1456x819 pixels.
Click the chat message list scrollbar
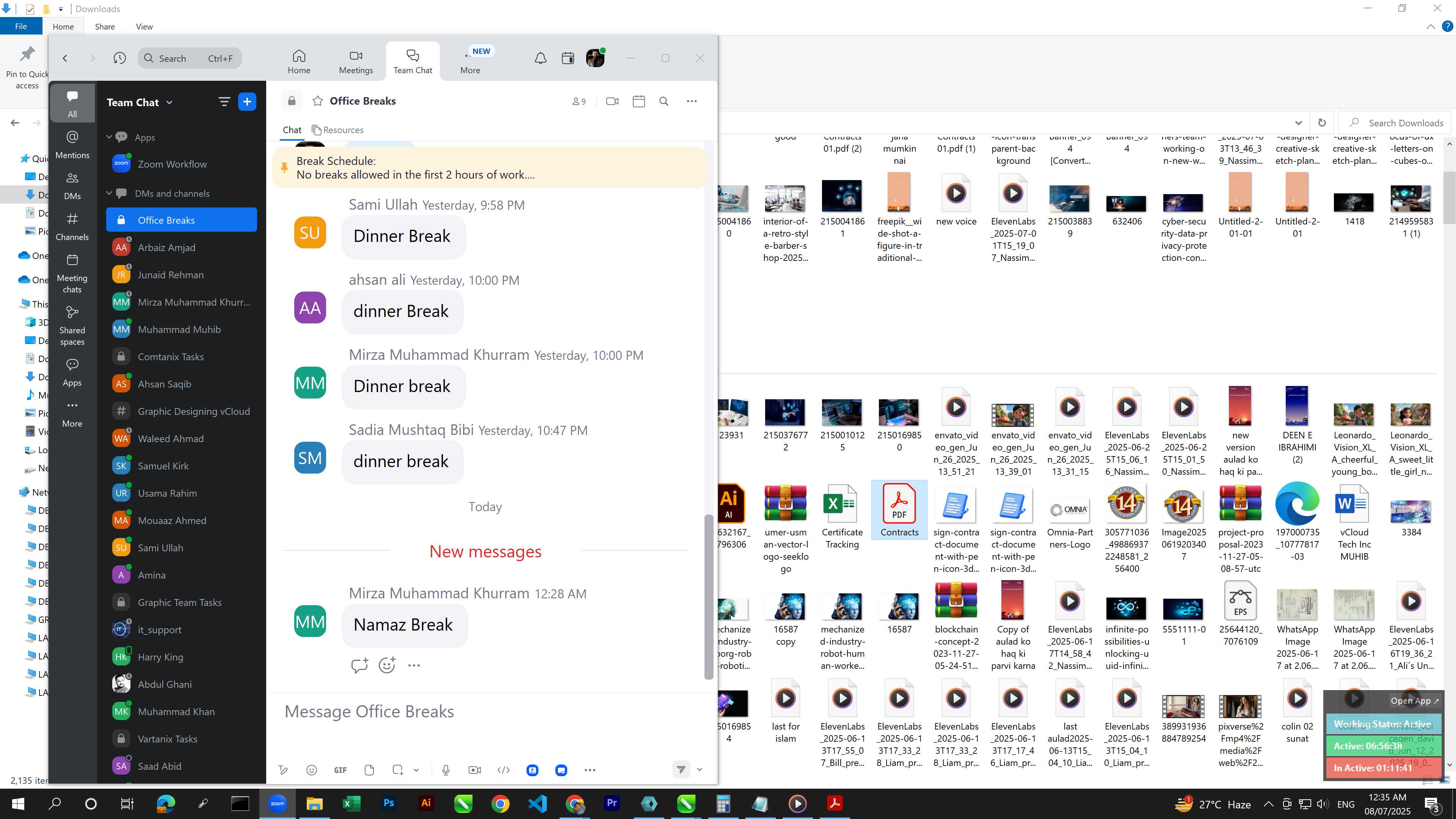tap(708, 596)
